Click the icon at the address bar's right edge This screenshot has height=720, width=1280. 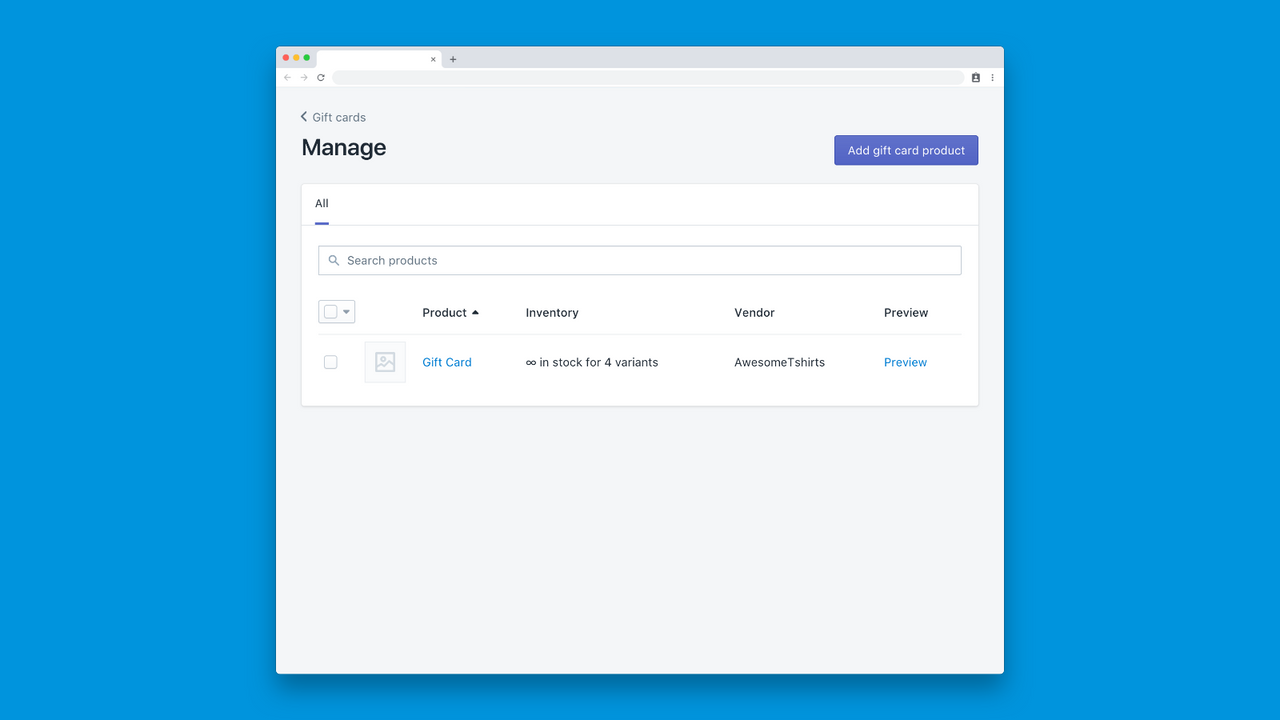(975, 77)
